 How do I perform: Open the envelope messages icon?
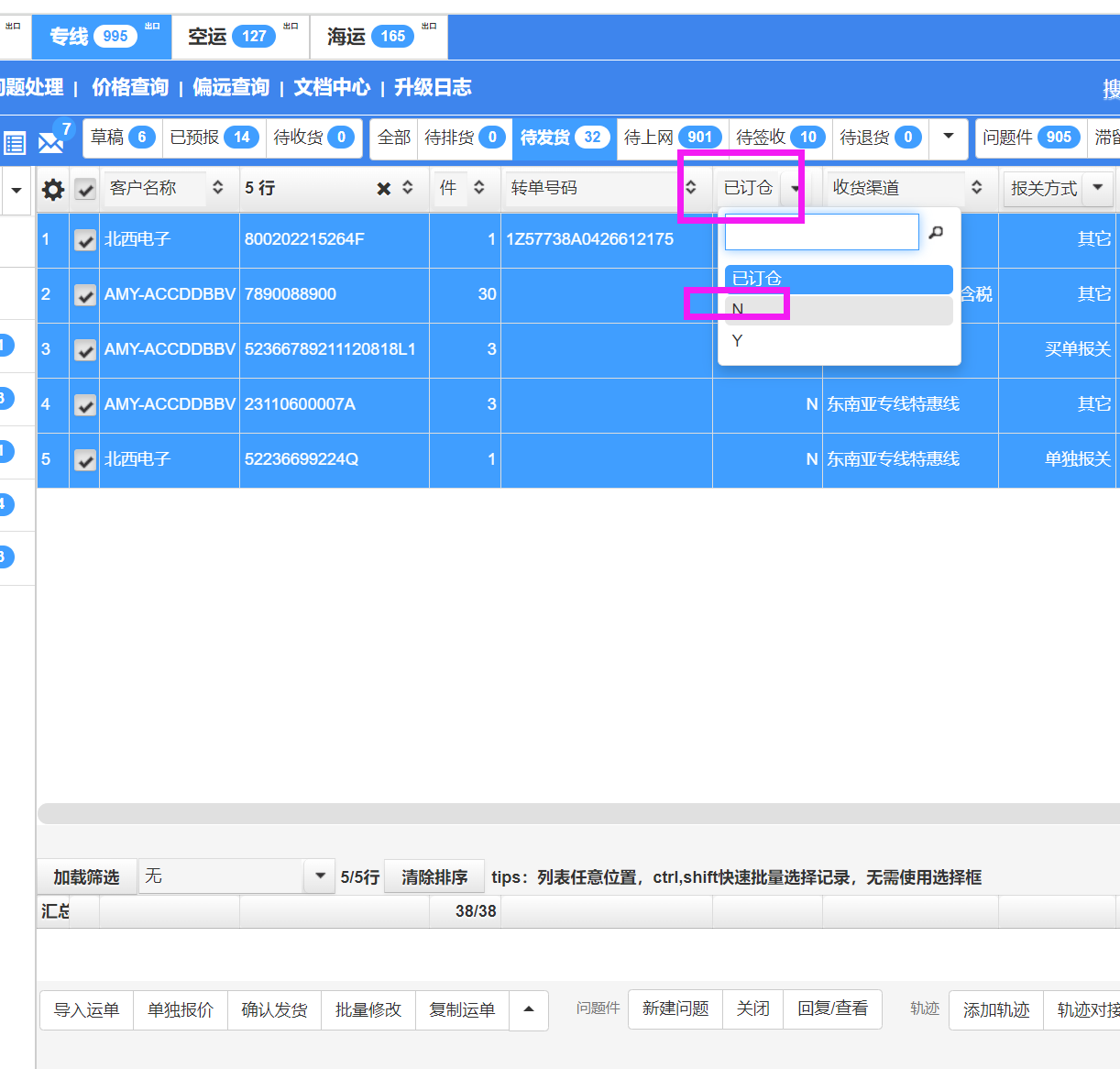(x=50, y=143)
